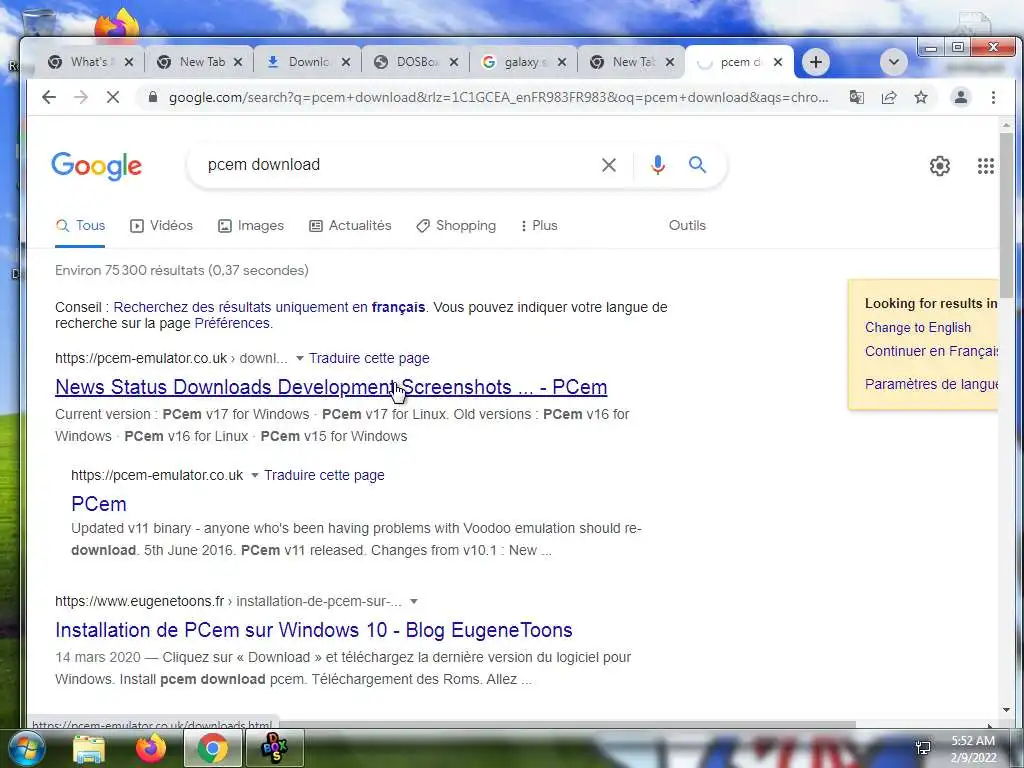This screenshot has height=768, width=1024.
Task: Open a new tab with plus button
Action: (816, 62)
